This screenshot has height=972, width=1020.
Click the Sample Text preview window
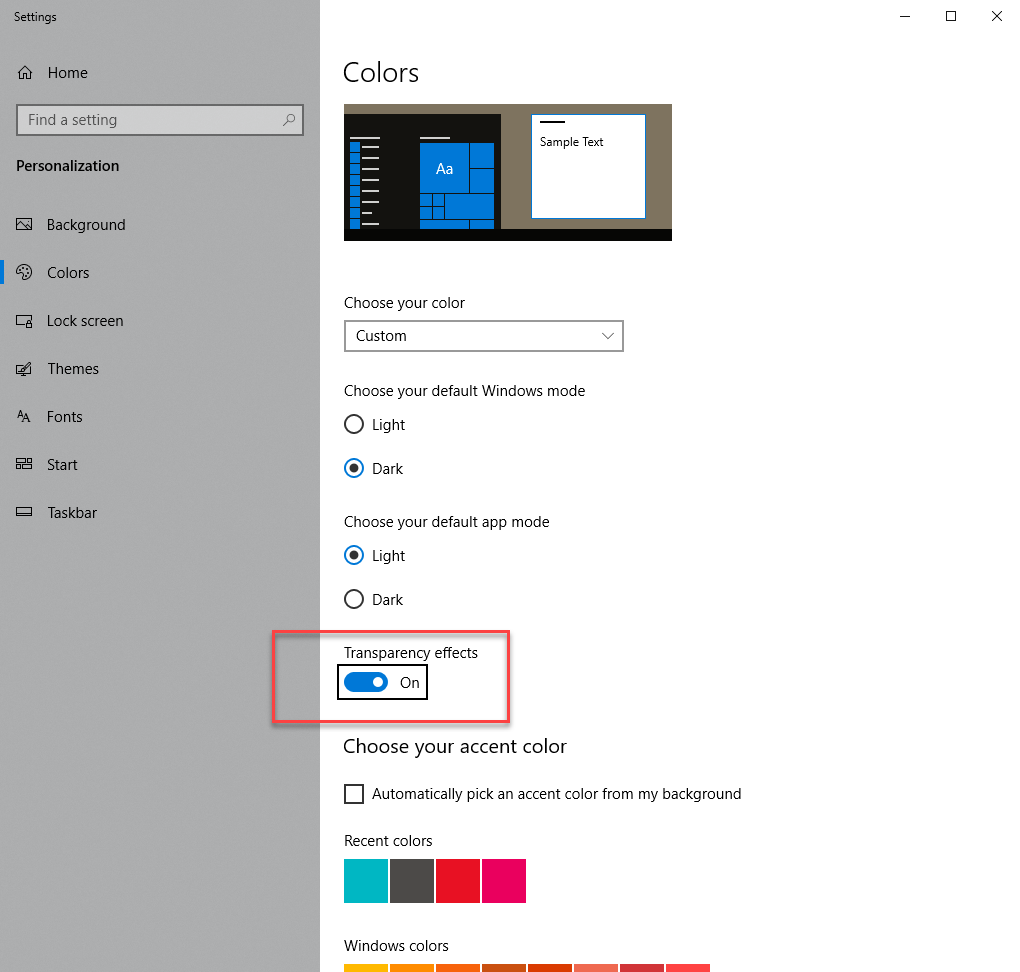tap(588, 166)
